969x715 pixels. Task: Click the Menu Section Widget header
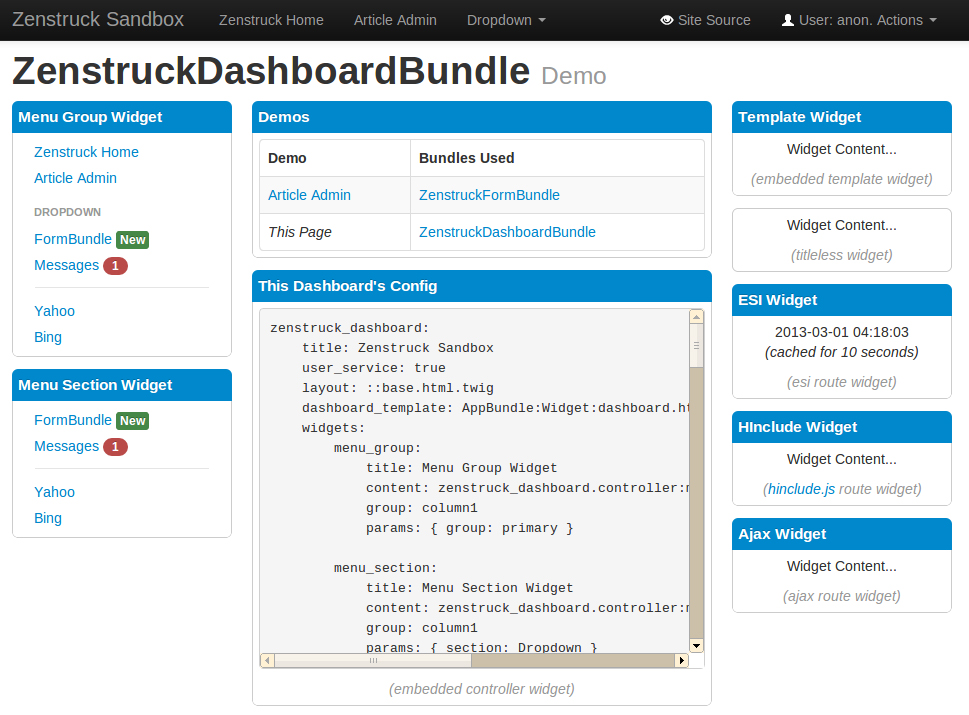pyautogui.click(x=122, y=385)
